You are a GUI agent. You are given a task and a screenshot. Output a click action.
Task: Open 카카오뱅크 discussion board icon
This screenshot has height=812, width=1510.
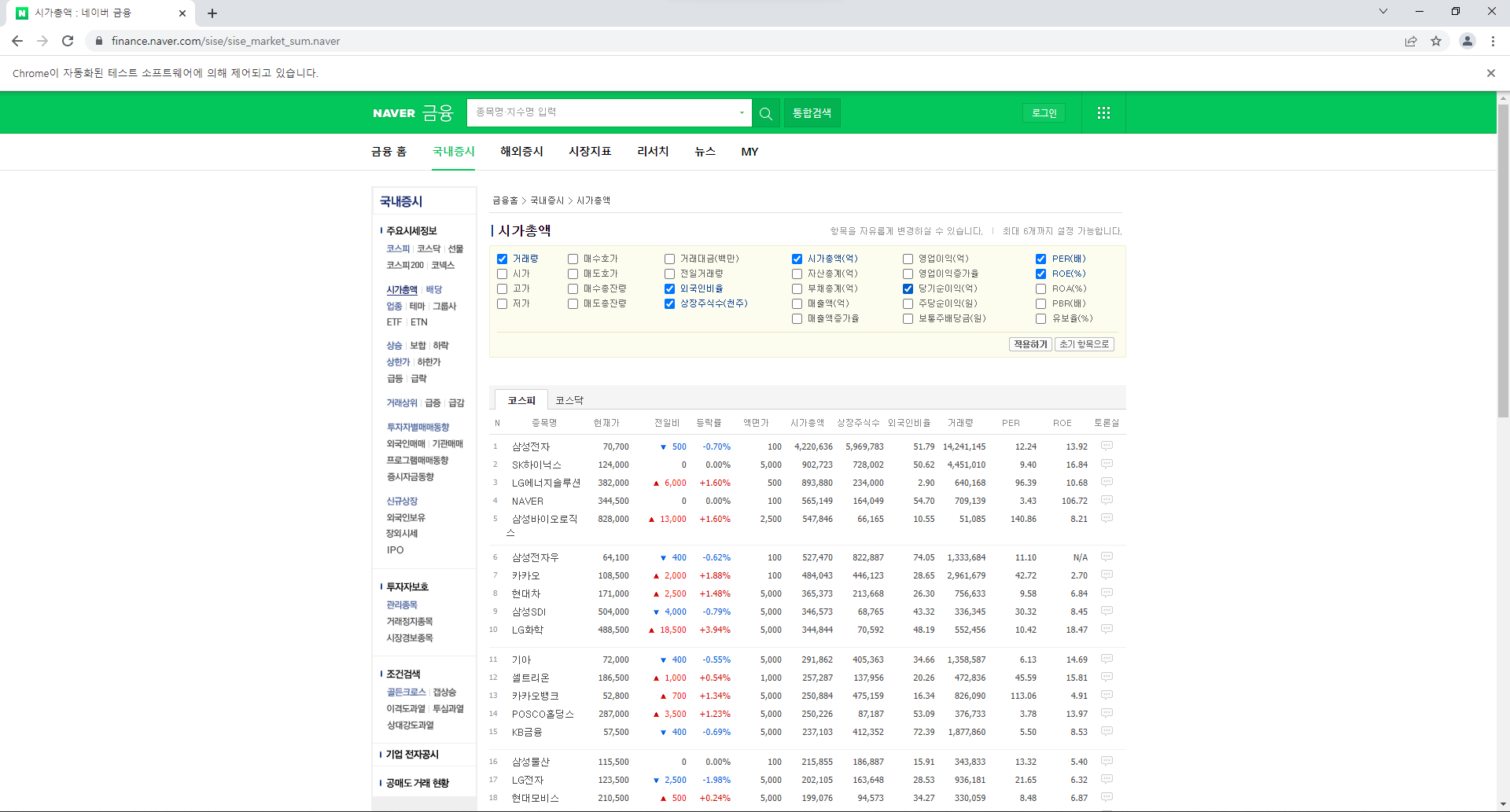(1107, 695)
